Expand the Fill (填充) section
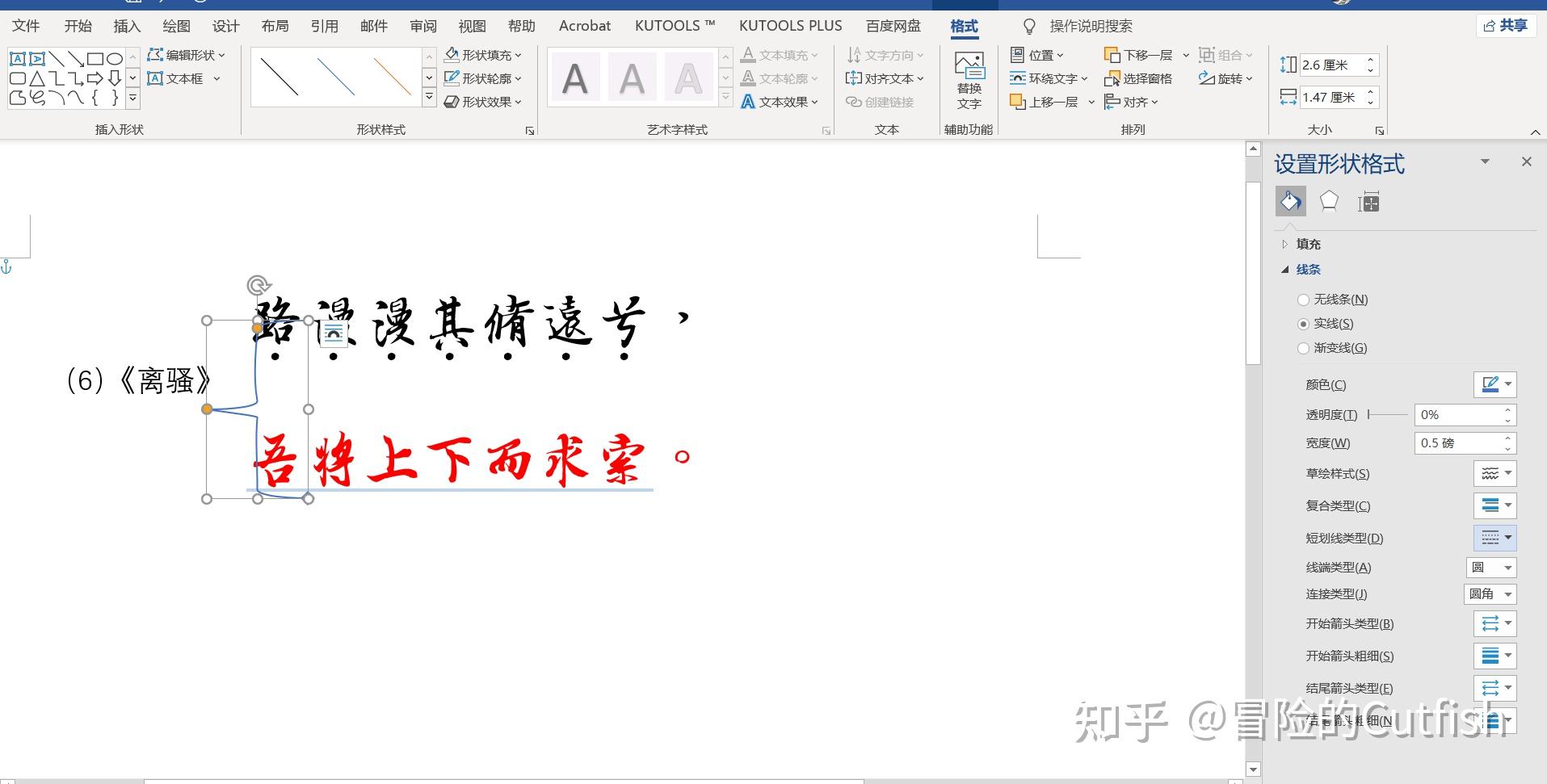 click(1301, 244)
